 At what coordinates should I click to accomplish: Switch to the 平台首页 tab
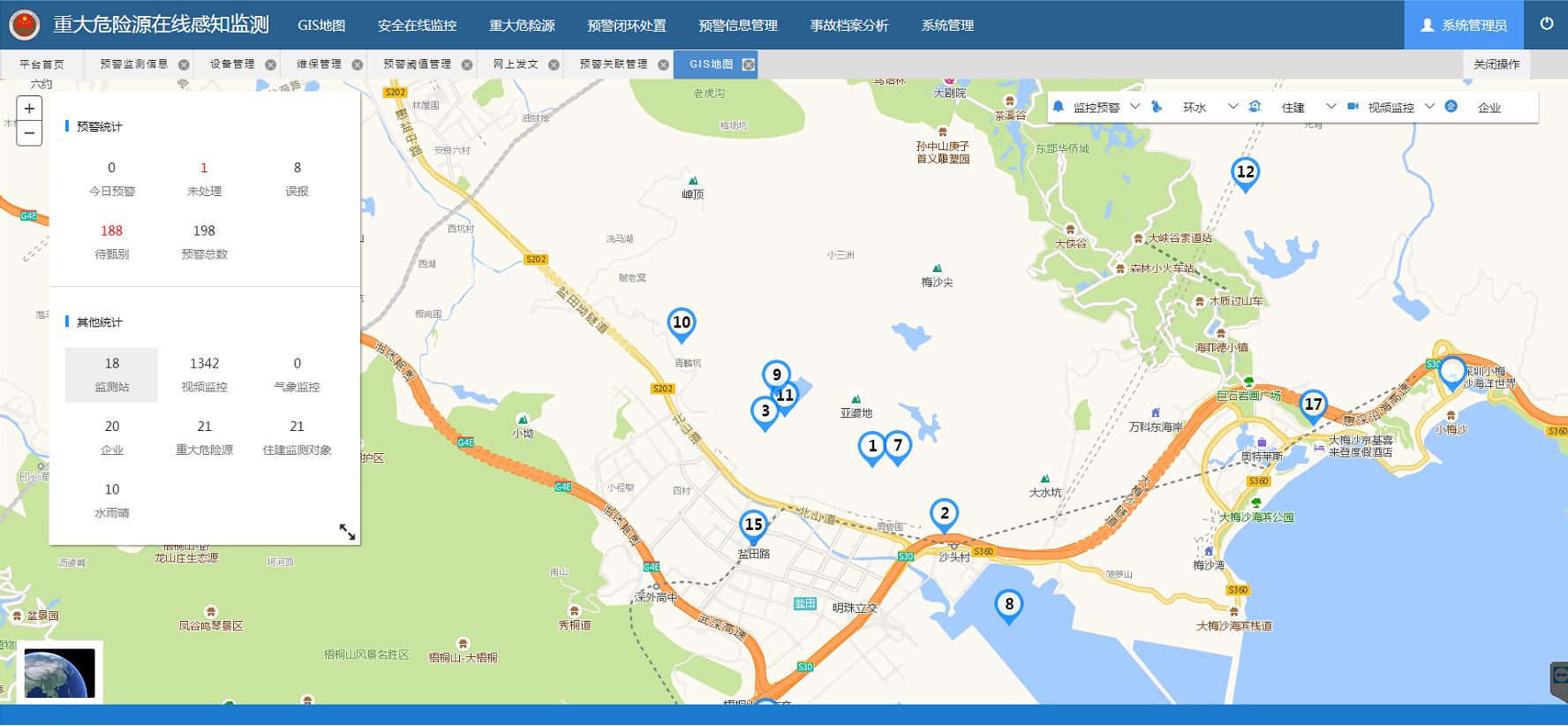click(x=41, y=64)
